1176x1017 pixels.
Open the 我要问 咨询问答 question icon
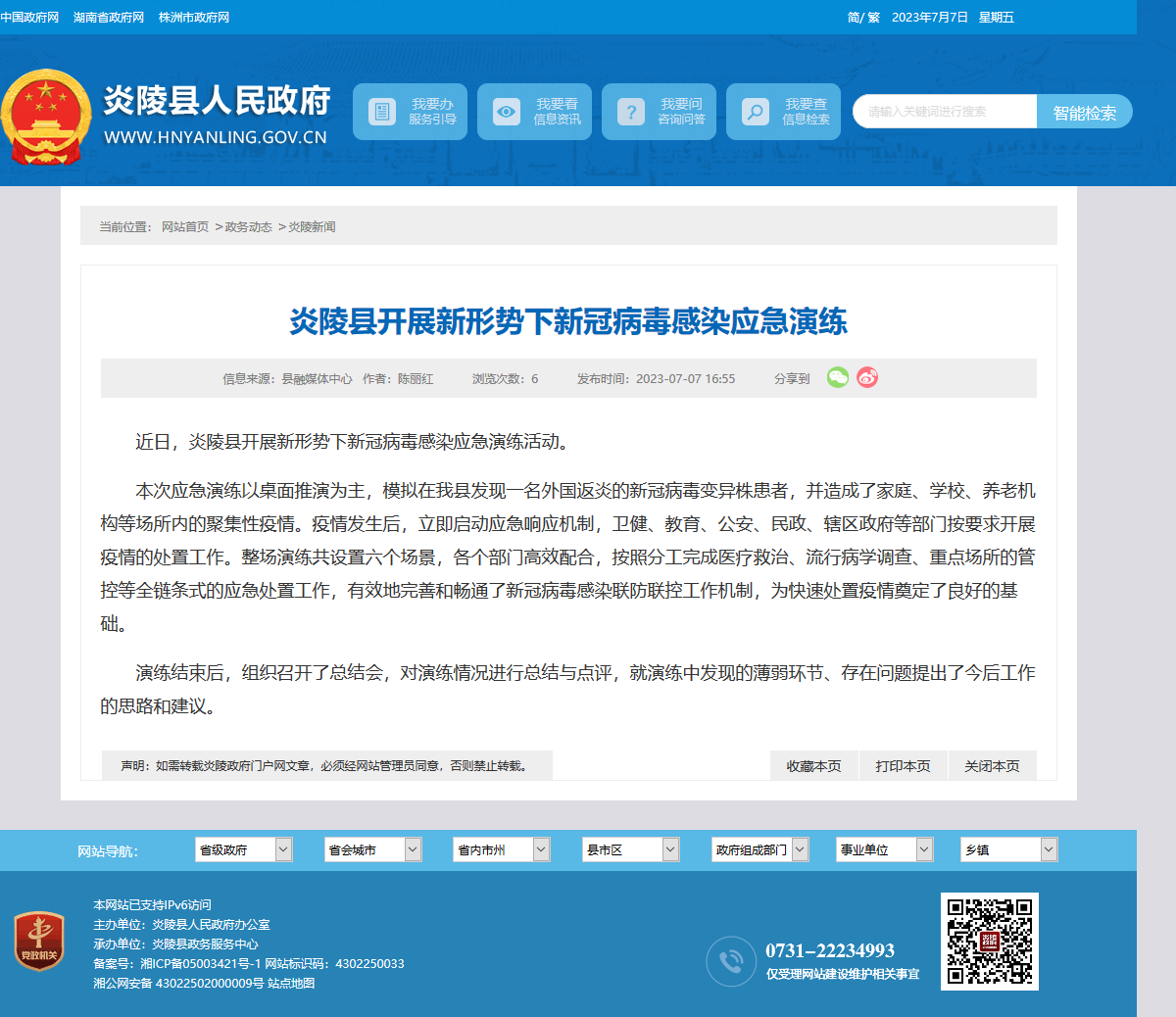tap(630, 112)
